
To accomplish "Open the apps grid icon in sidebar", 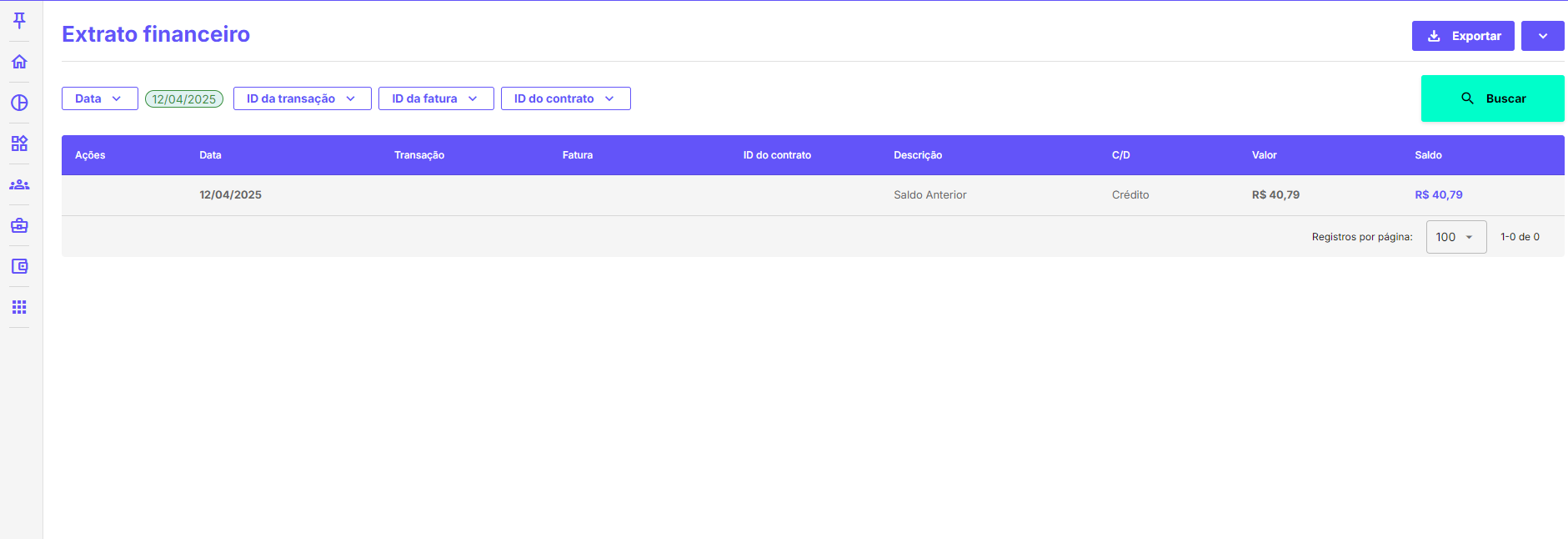I will pyautogui.click(x=19, y=307).
